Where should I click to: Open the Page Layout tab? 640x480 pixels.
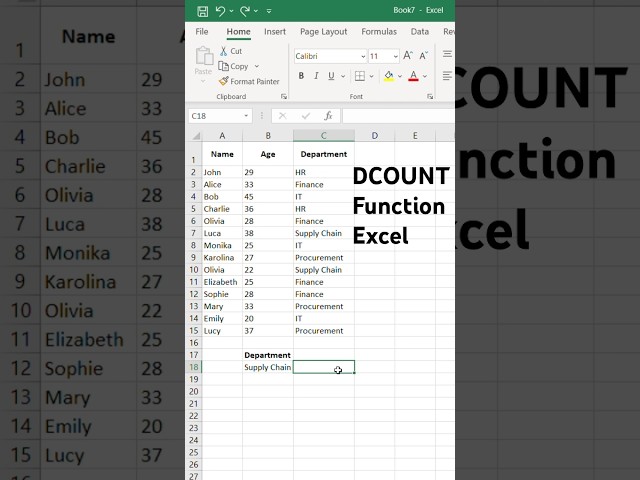click(323, 31)
